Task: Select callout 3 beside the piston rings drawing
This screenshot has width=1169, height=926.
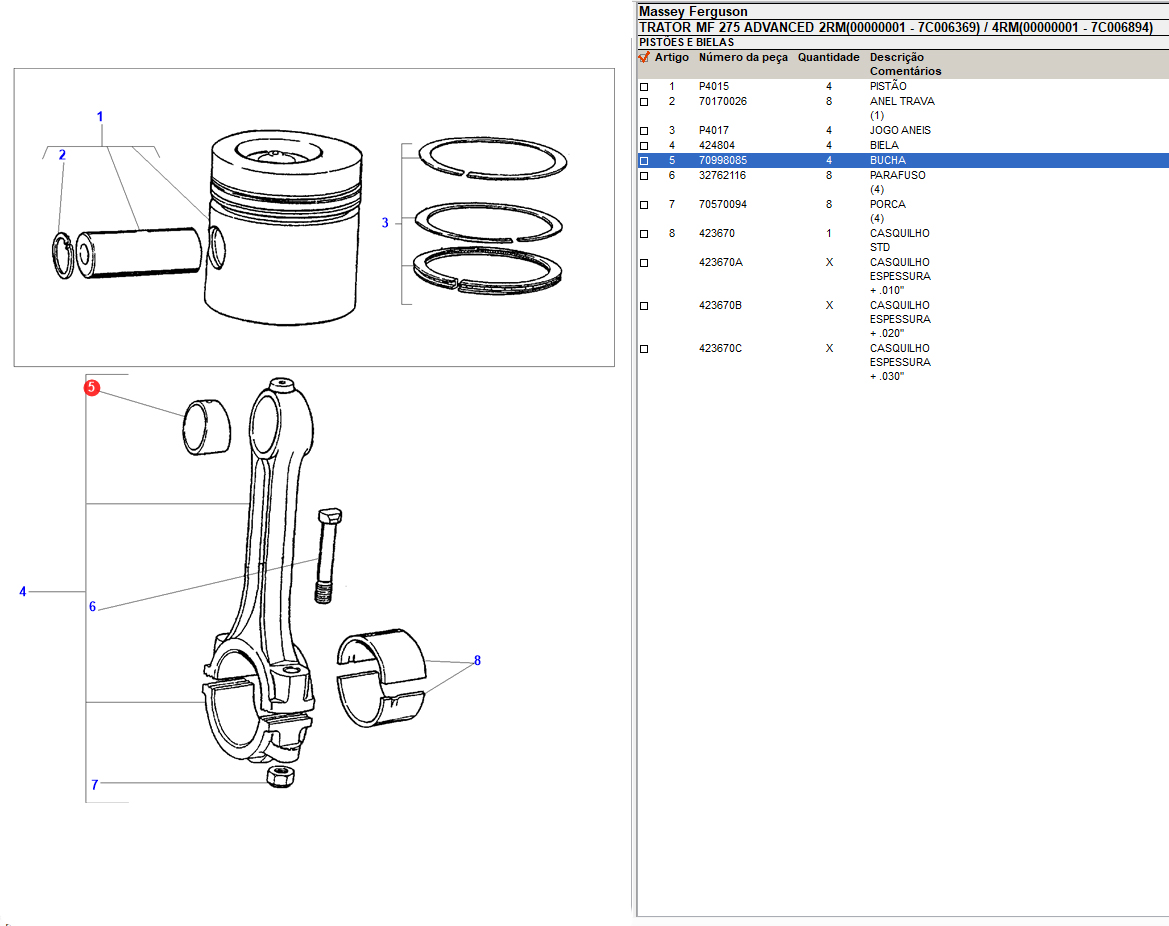Action: pos(385,223)
